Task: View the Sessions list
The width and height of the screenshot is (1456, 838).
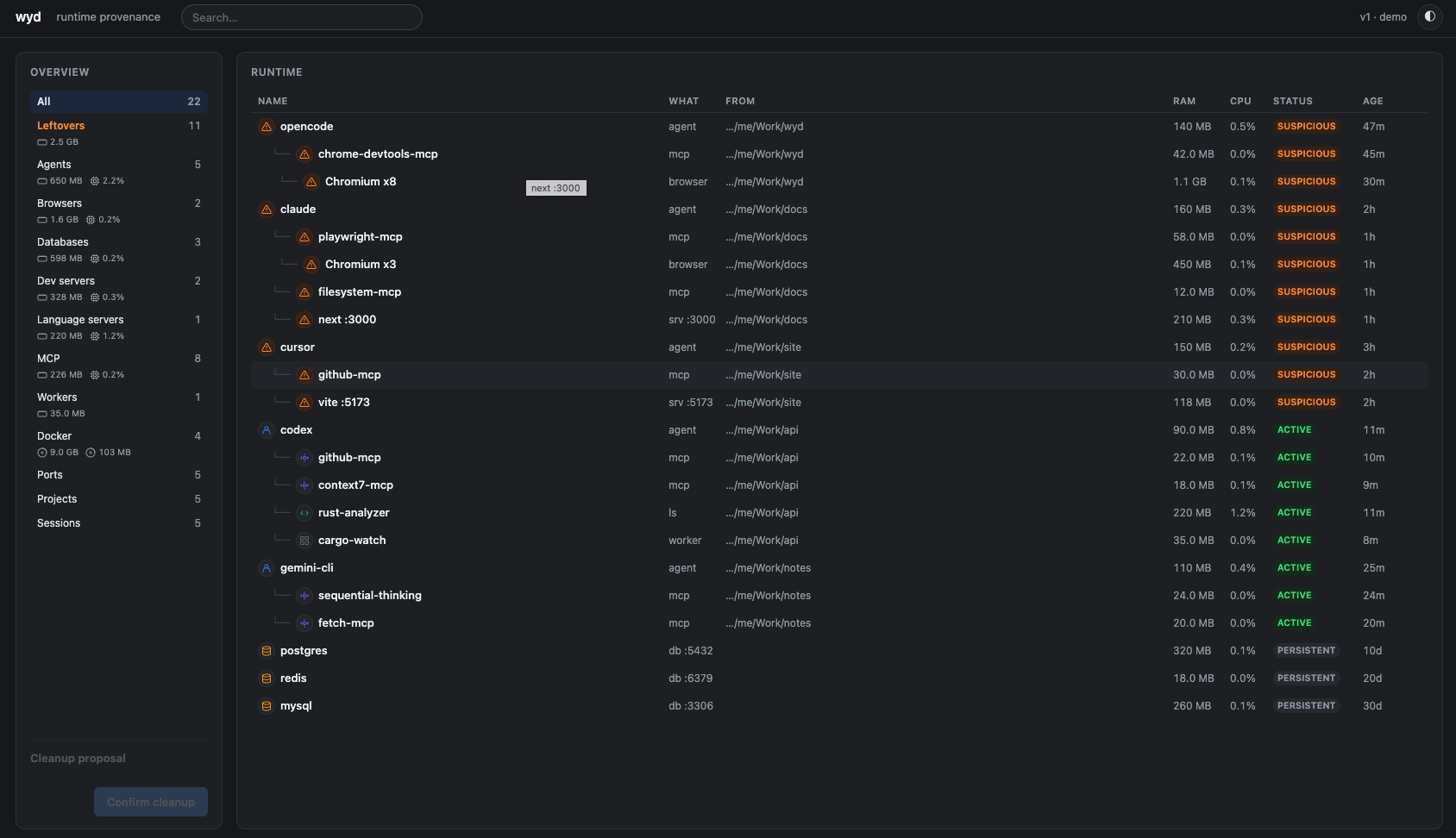Action: (119, 523)
